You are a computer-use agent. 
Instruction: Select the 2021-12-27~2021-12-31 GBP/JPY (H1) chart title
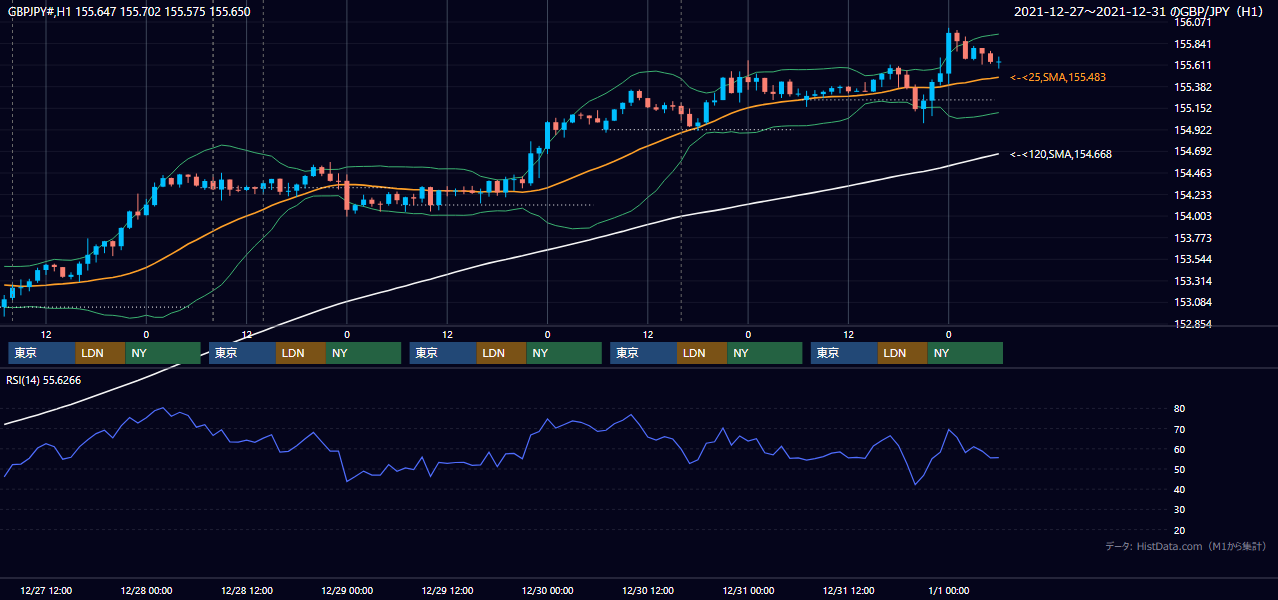[1139, 12]
